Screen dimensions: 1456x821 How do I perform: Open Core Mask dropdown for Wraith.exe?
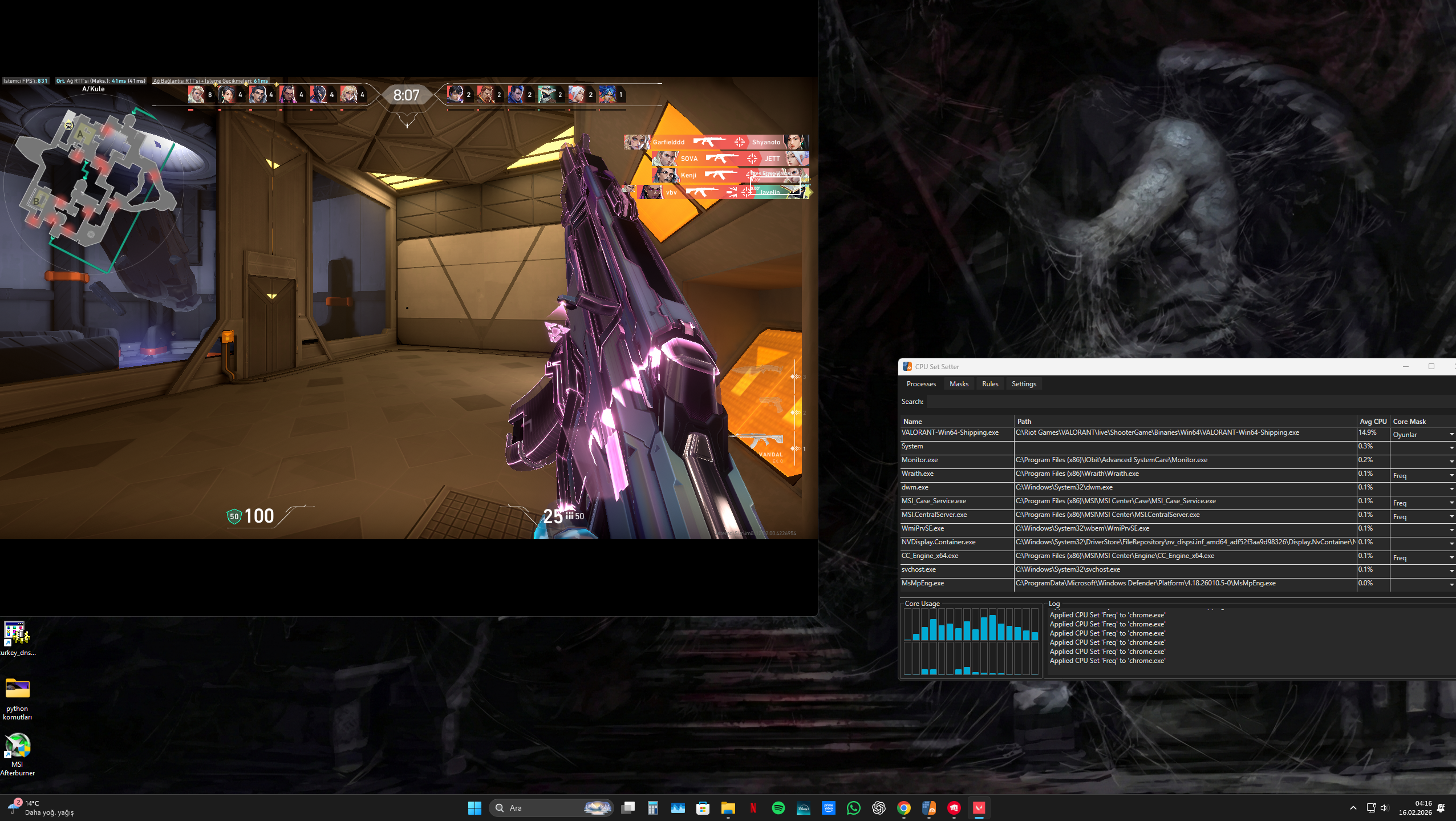(1451, 476)
